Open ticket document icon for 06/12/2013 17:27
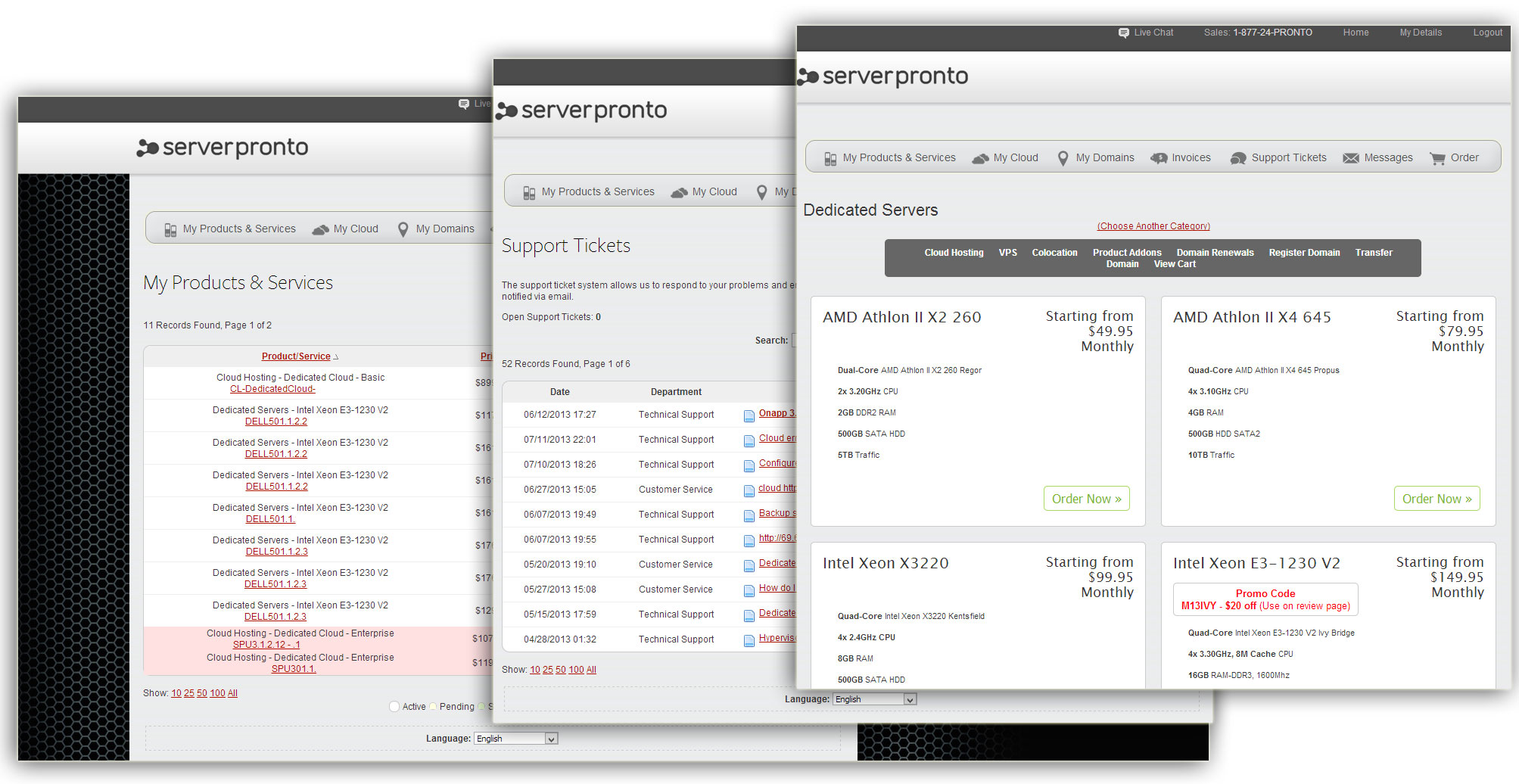Viewport: 1519px width, 784px height. pyautogui.click(x=749, y=415)
